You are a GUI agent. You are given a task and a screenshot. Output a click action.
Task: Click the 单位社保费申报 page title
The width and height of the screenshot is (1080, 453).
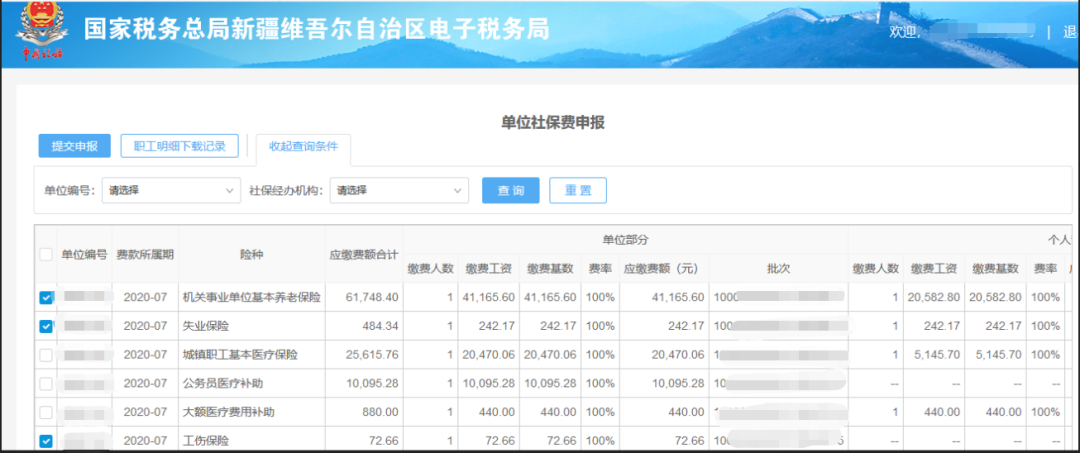click(x=553, y=123)
